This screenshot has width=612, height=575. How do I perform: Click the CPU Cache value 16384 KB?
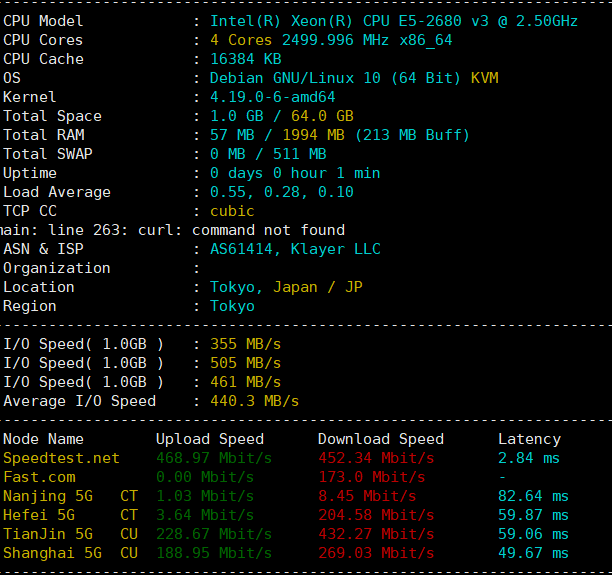click(x=246, y=59)
